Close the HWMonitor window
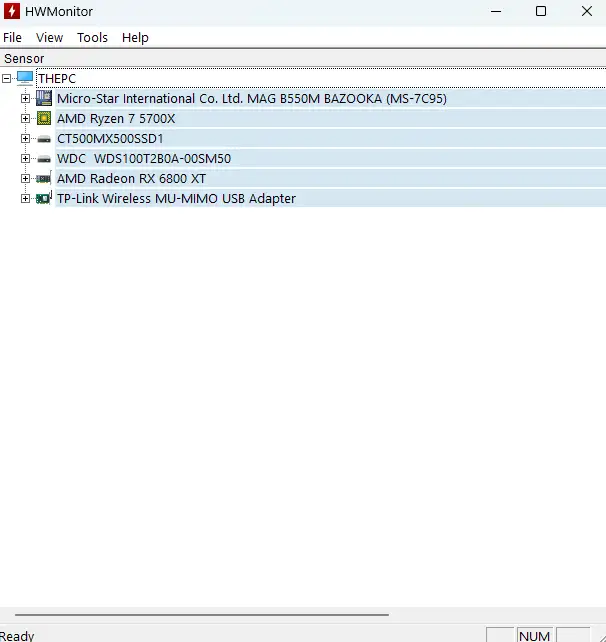 click(x=587, y=11)
